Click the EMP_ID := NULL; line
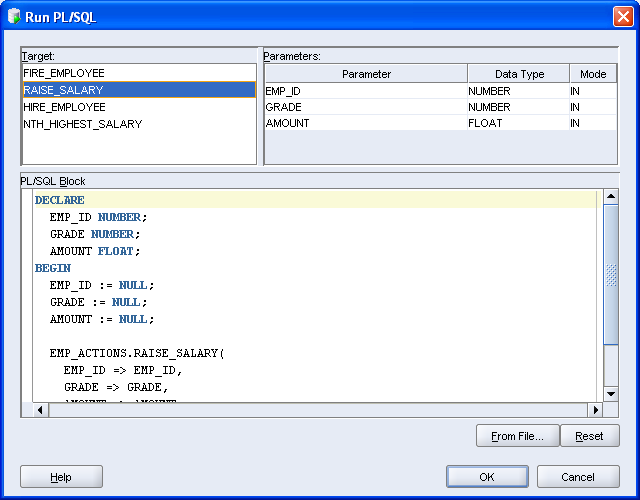 point(102,285)
